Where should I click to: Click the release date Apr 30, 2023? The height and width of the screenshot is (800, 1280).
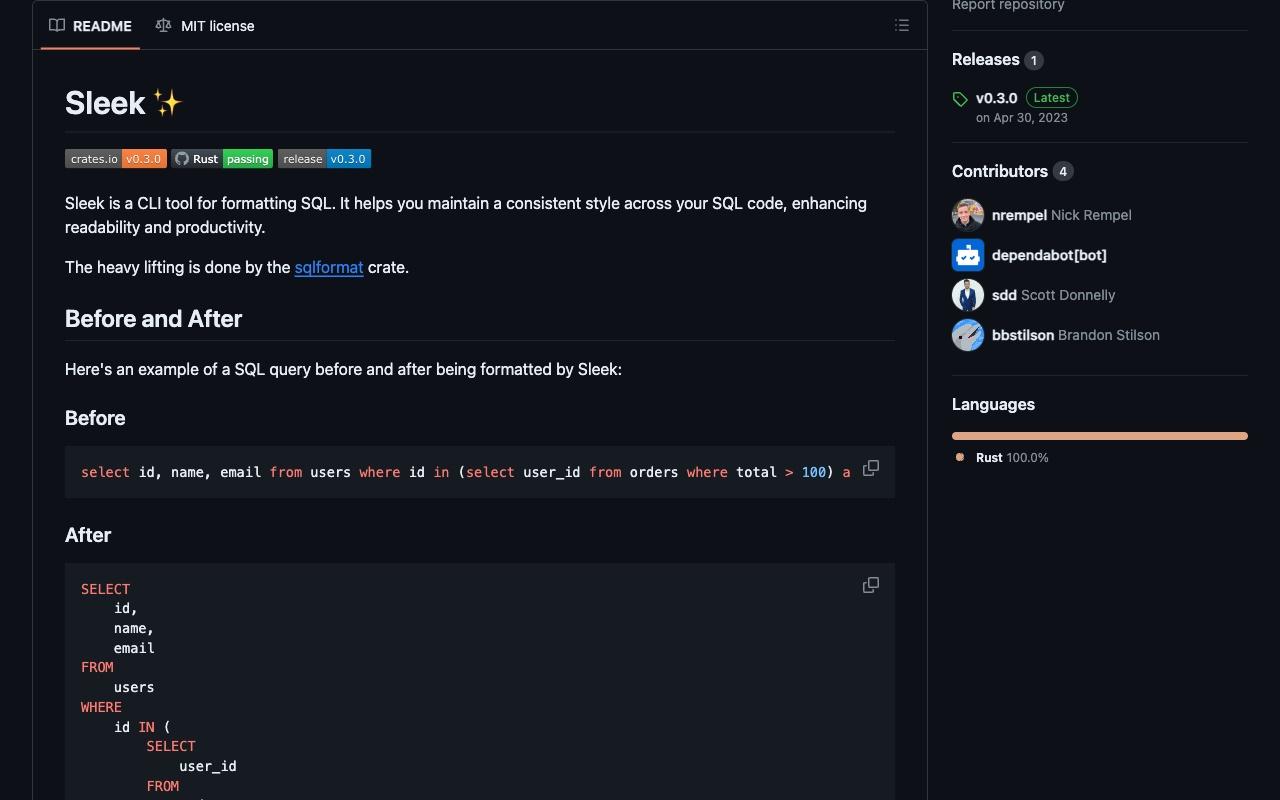pos(1022,118)
